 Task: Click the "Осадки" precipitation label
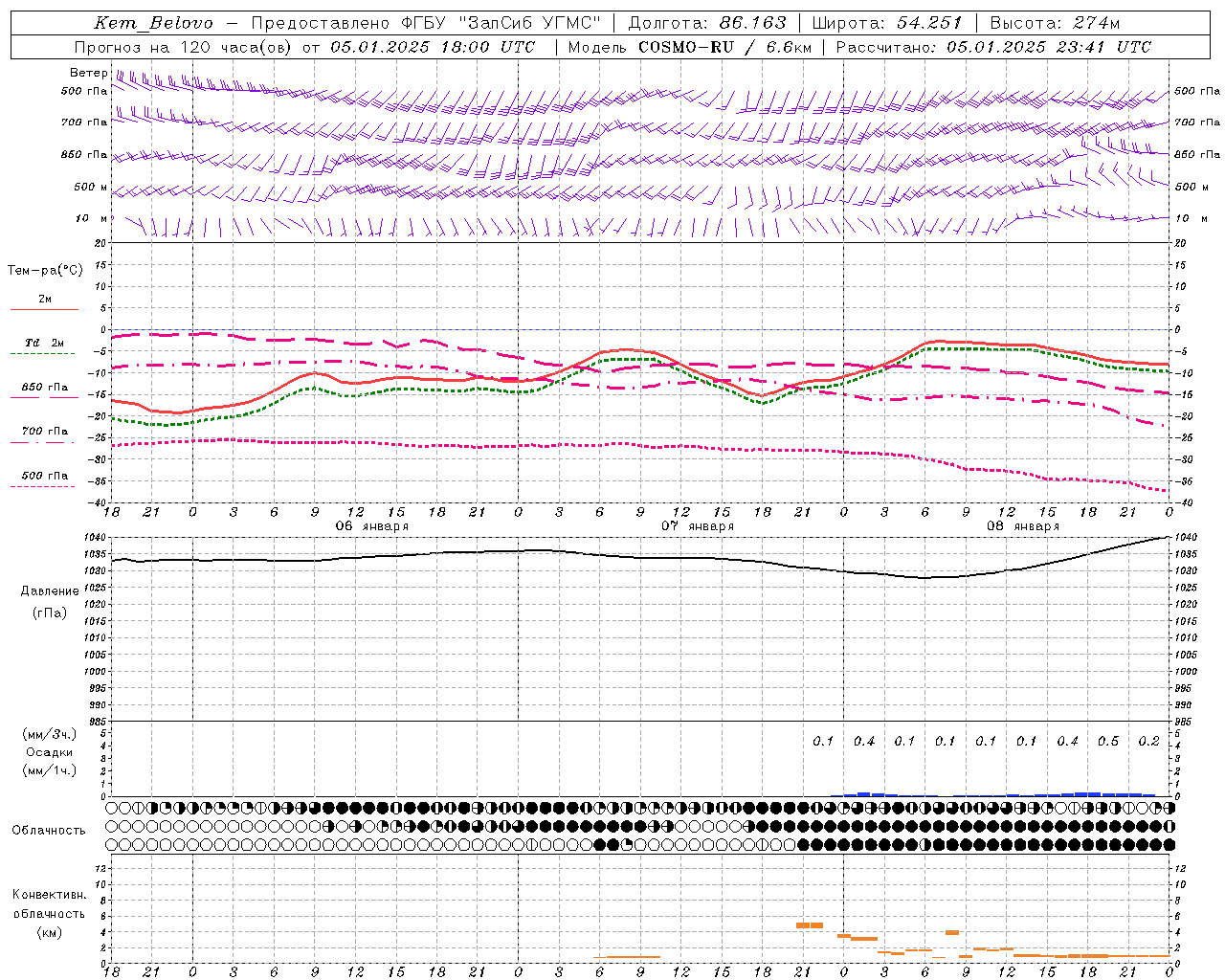(x=50, y=751)
